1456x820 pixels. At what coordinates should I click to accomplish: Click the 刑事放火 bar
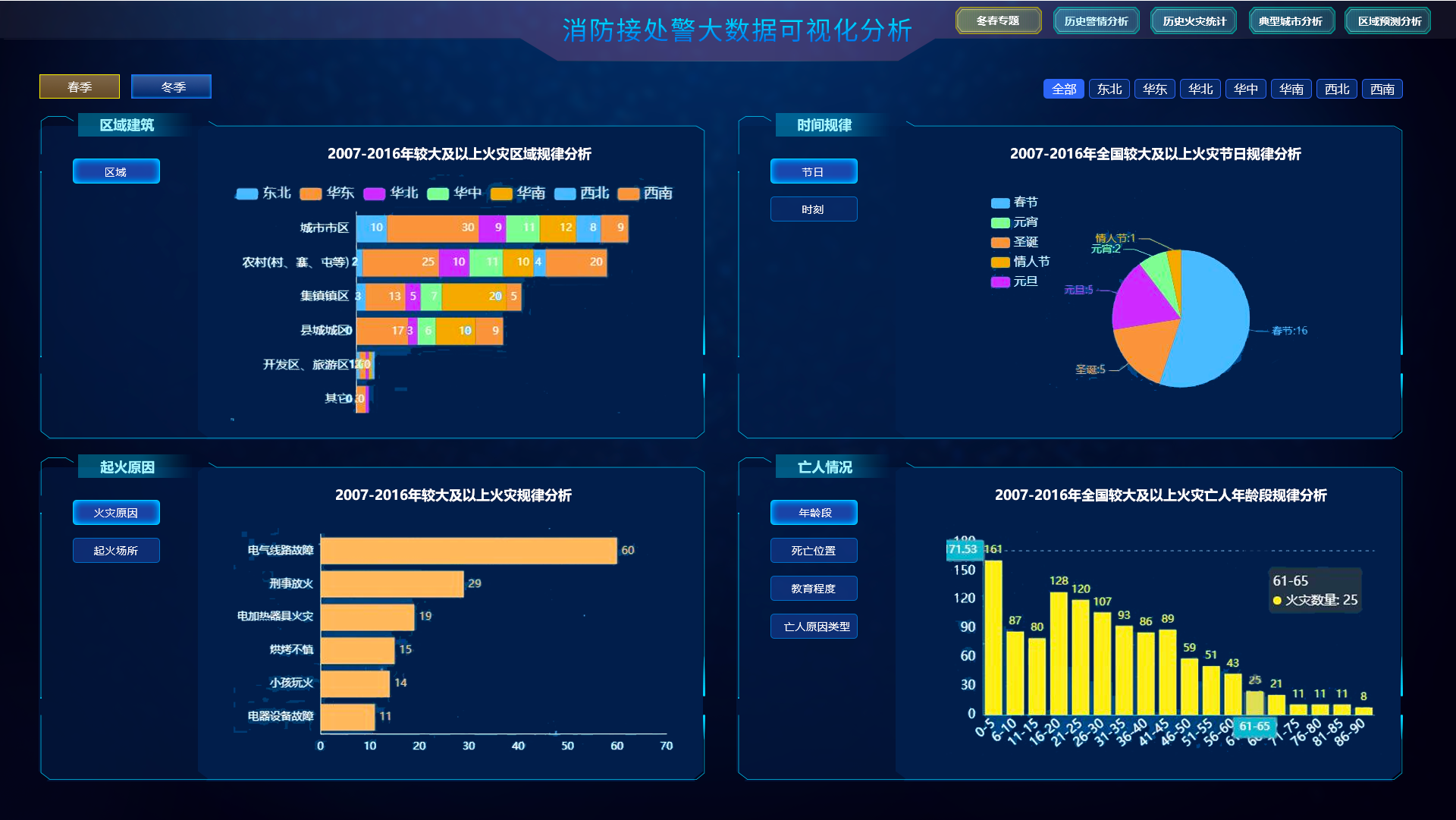click(x=392, y=584)
